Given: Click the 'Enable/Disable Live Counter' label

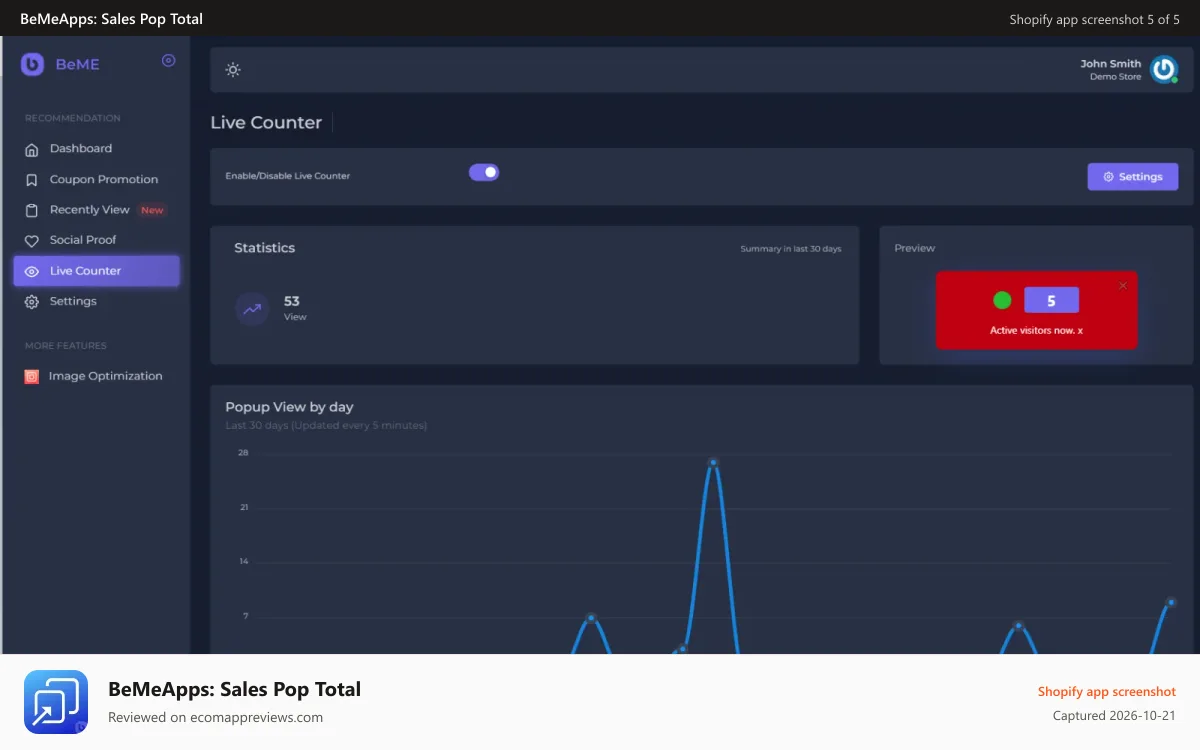Looking at the screenshot, I should [288, 176].
